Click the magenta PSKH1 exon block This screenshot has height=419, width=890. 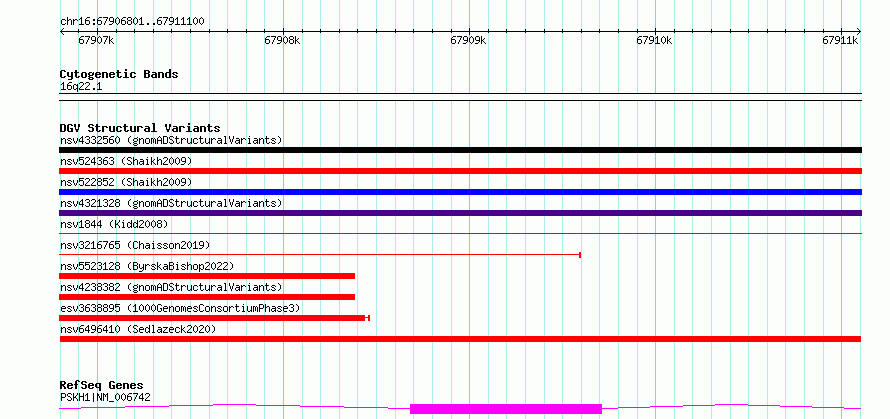[x=506, y=409]
